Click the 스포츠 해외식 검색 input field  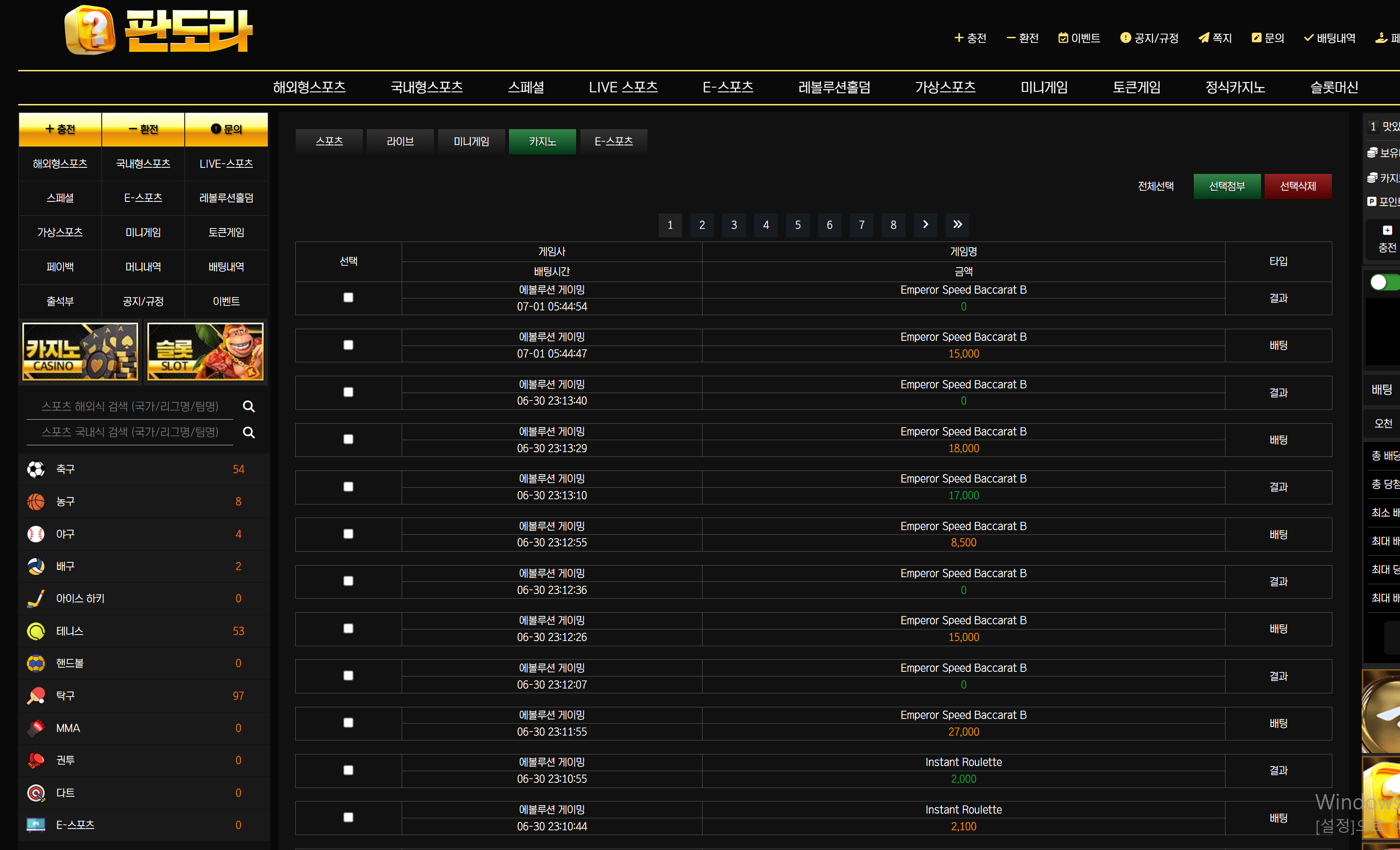[x=130, y=407]
